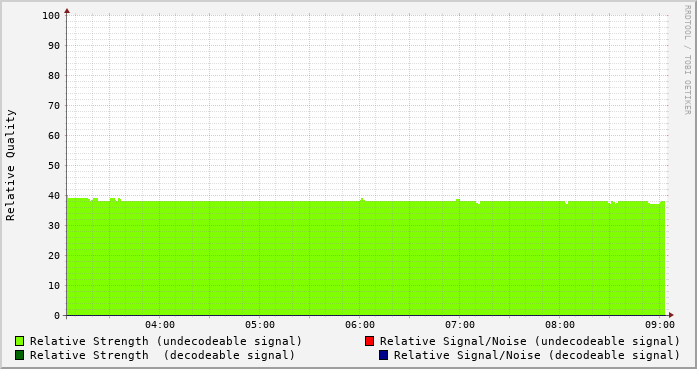Select the Relative Strength (undecodeable signal) legend label
Image resolution: width=697 pixels, height=369 pixels.
(166, 341)
